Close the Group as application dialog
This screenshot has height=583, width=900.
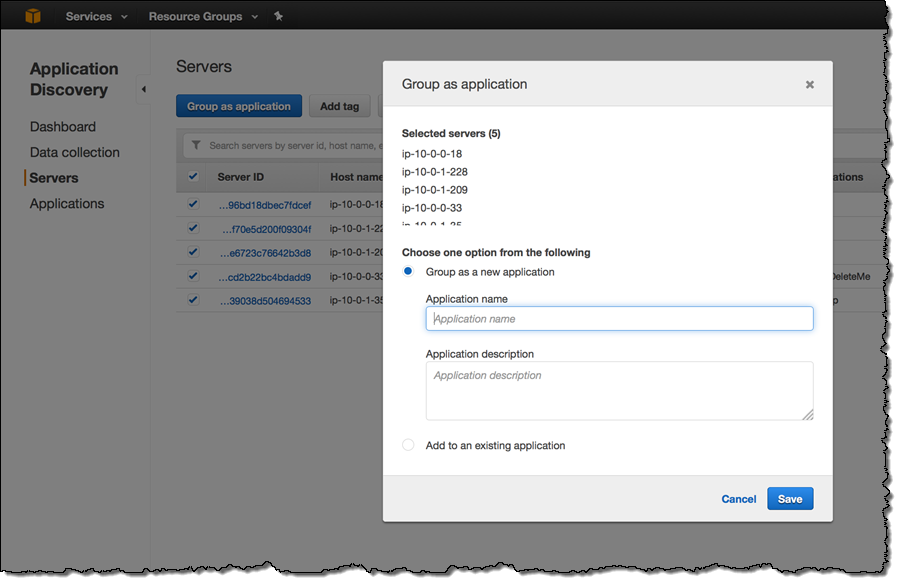[x=809, y=85]
